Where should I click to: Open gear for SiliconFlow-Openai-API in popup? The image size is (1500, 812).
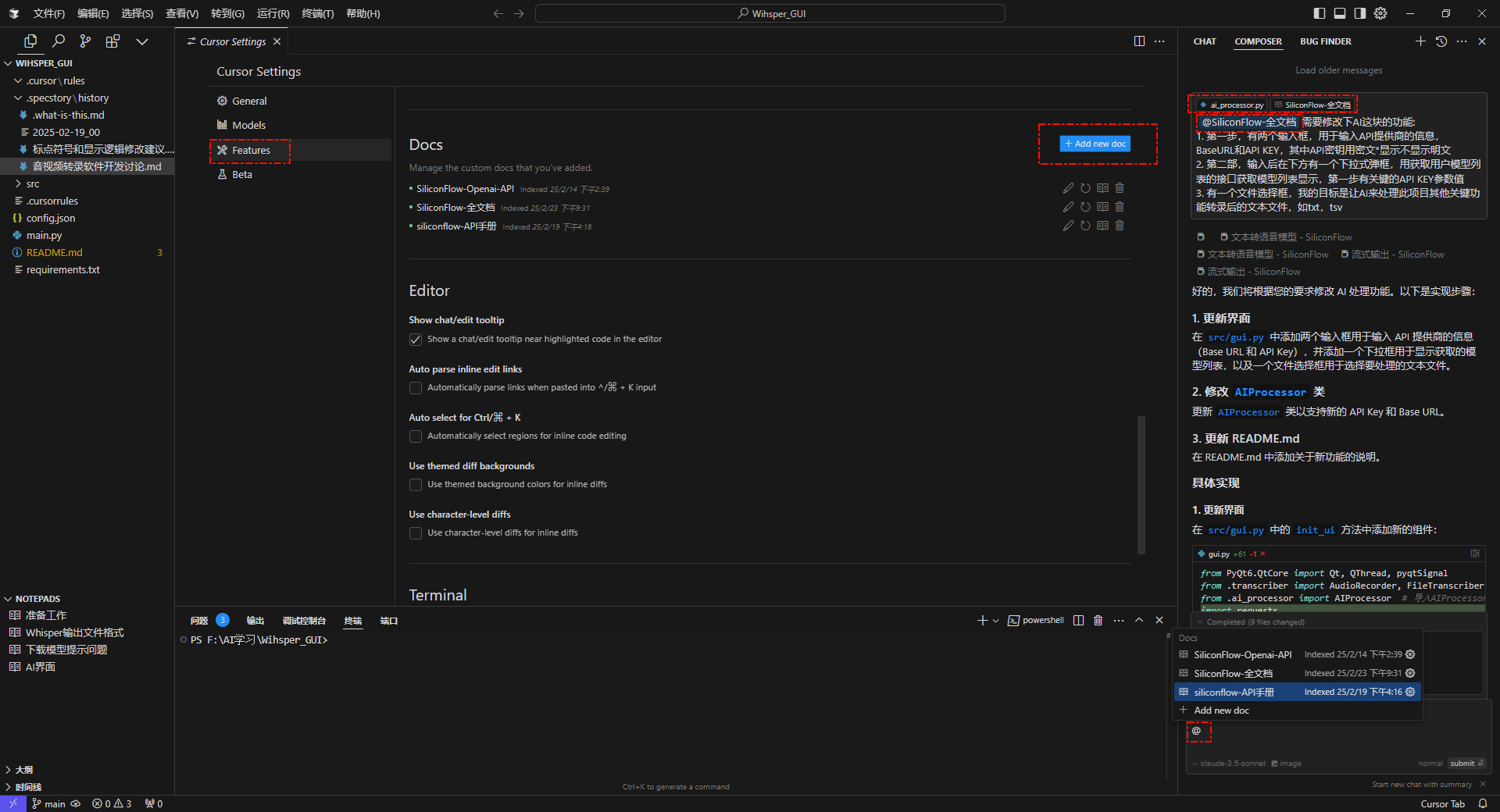1410,654
